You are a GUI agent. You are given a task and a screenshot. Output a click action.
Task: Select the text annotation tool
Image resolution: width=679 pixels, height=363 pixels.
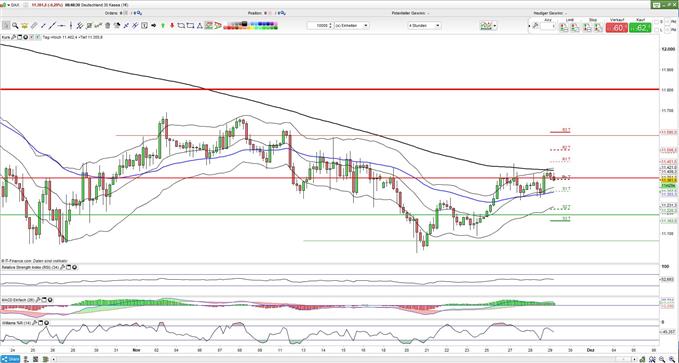point(144,26)
